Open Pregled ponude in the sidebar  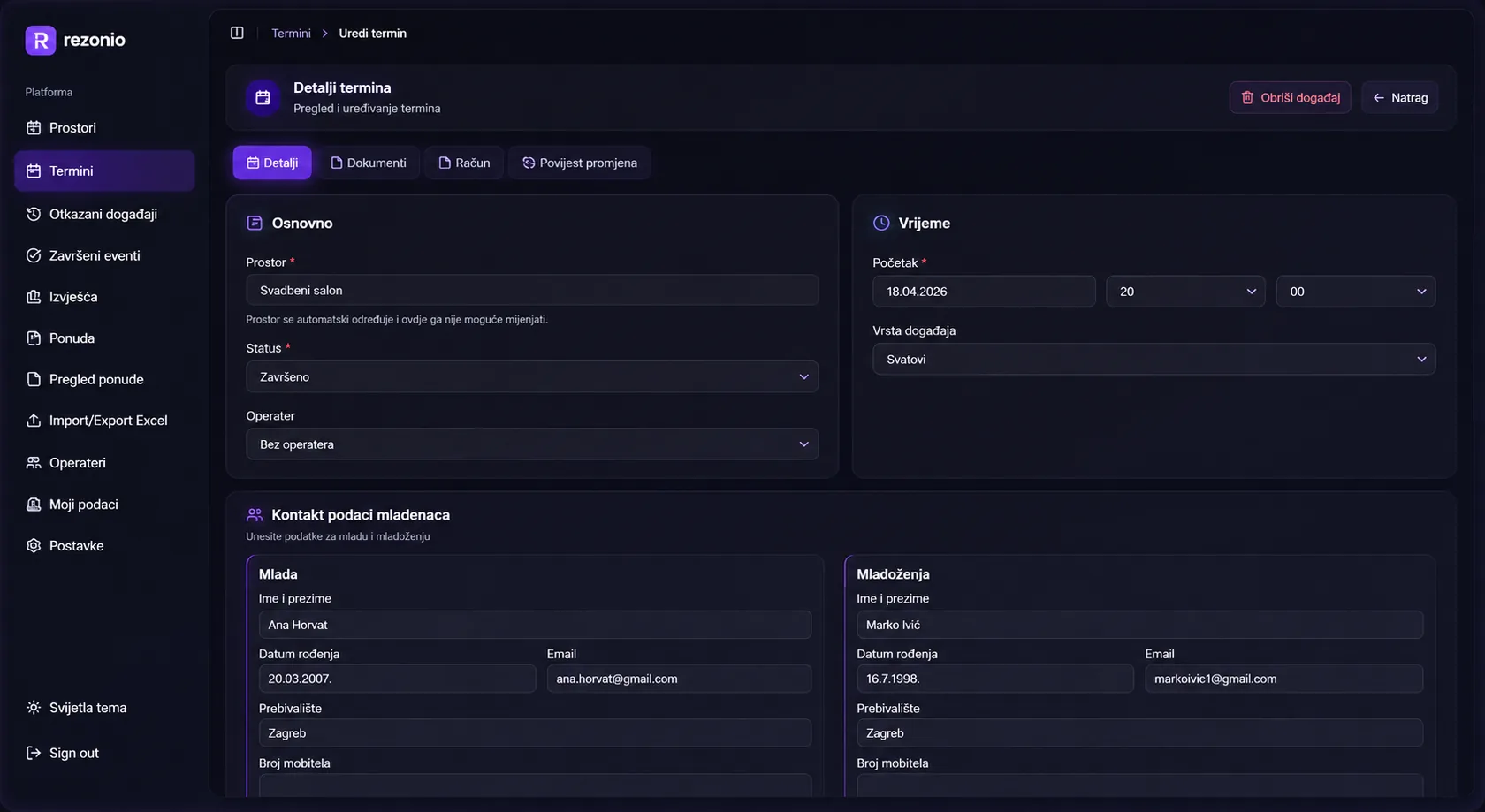(104, 379)
